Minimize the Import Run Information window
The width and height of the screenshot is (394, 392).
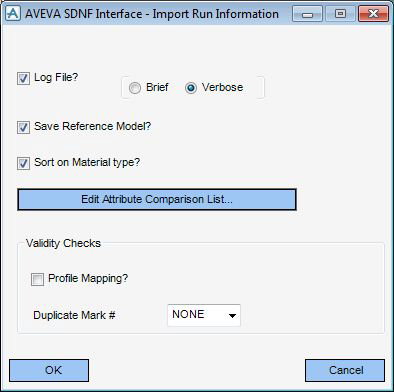tap(307, 14)
